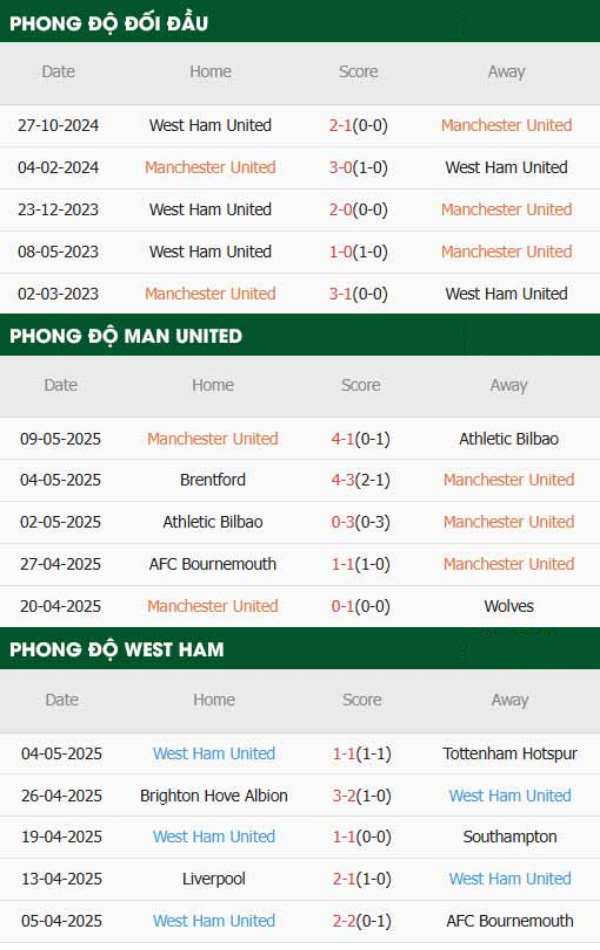This screenshot has width=600, height=950.
Task: Open the 2-2(0-1) score against AFC Bournemouth
Action: coord(362,921)
